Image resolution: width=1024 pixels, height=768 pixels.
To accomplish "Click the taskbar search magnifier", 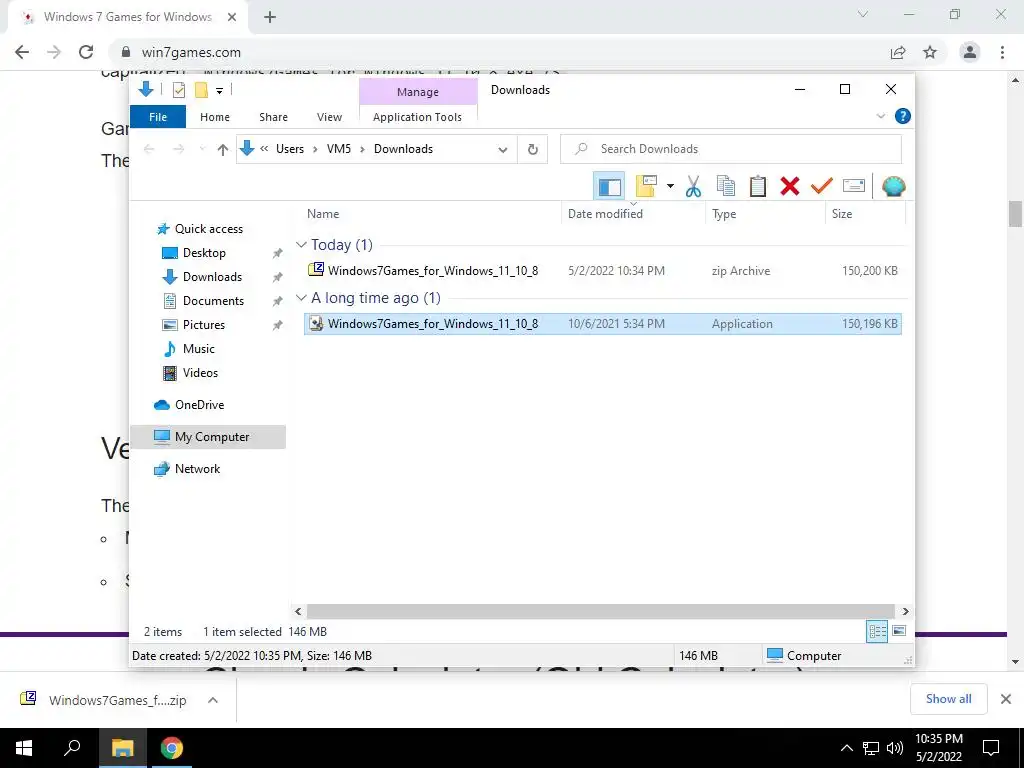I will 72,748.
